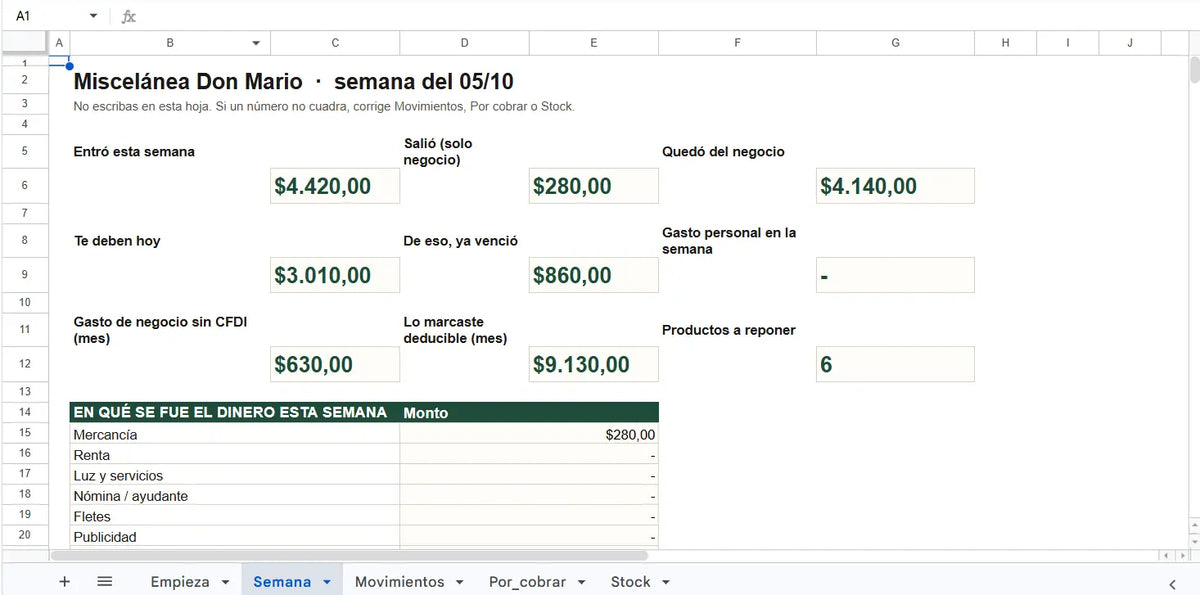This screenshot has width=1200, height=595.
Task: Click 'EN QUÉ SE FUE EL DINERO' header
Action: (x=230, y=412)
